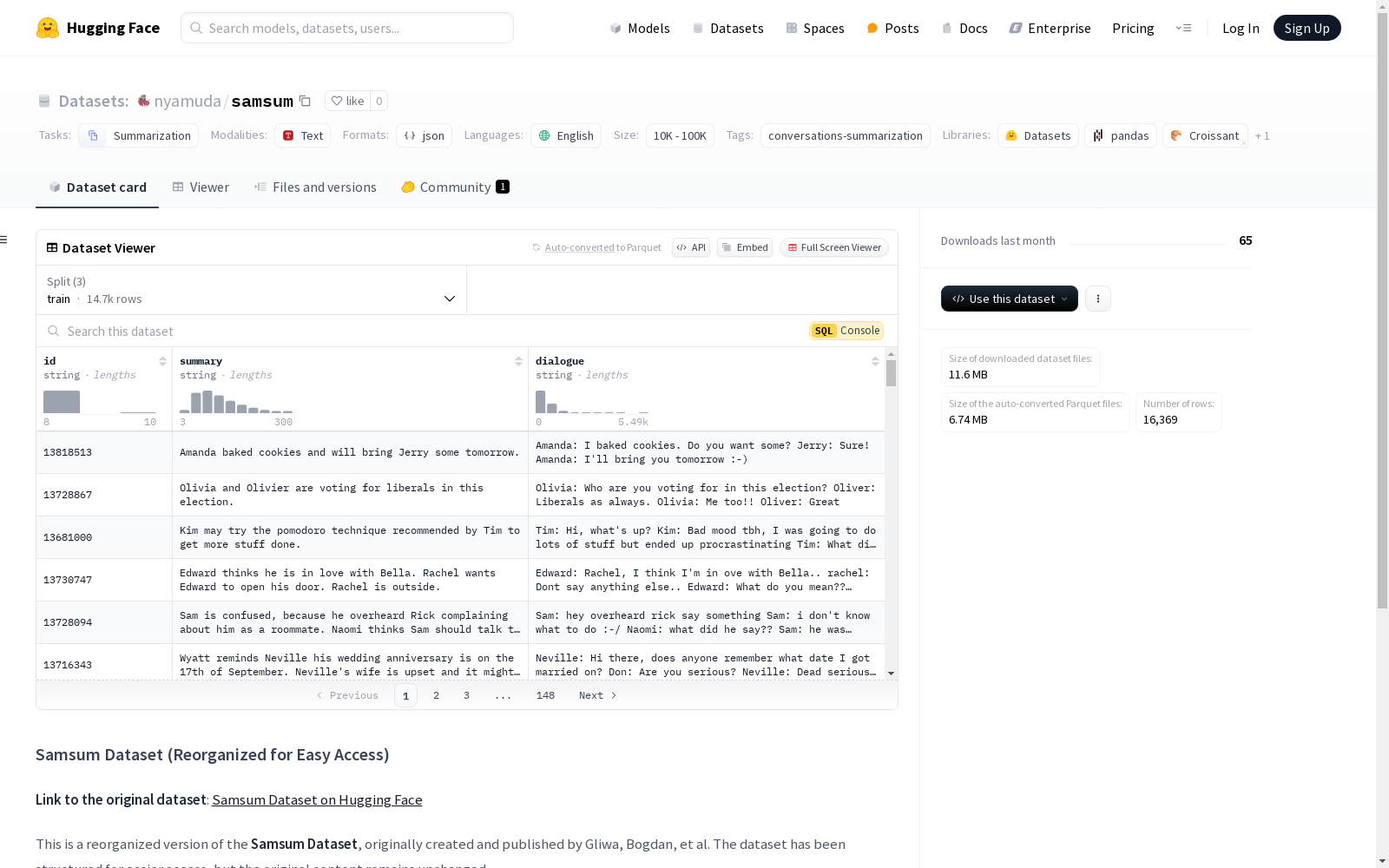Click the pandas library tag
Viewport: 1389px width, 868px height.
[x=1121, y=135]
